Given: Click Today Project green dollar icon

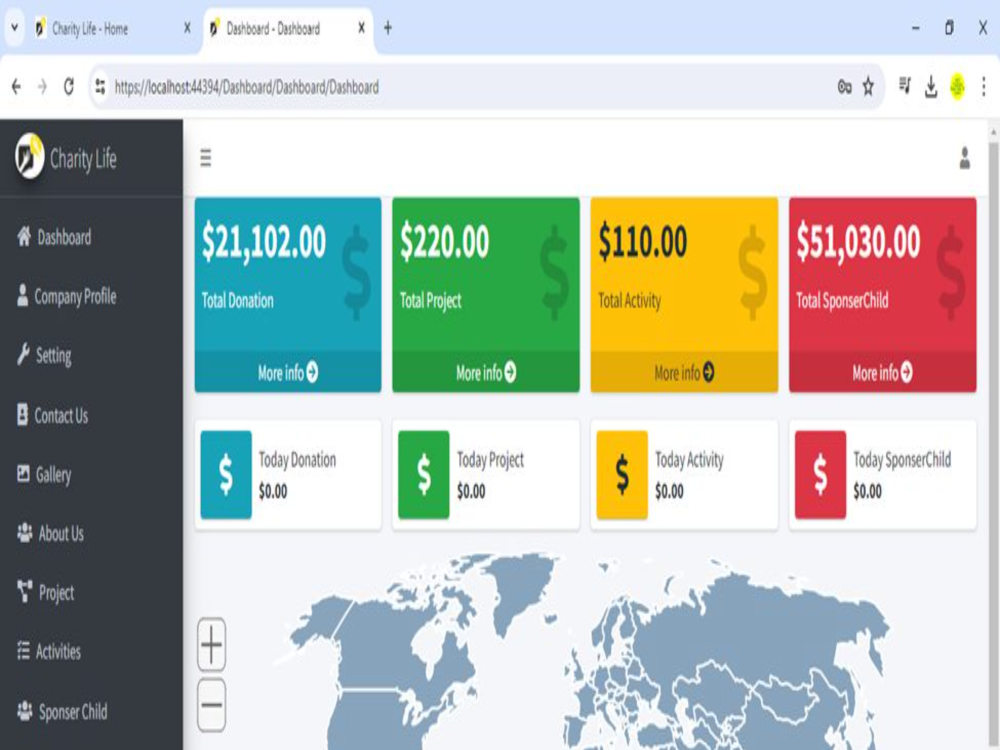Looking at the screenshot, I should 423,474.
